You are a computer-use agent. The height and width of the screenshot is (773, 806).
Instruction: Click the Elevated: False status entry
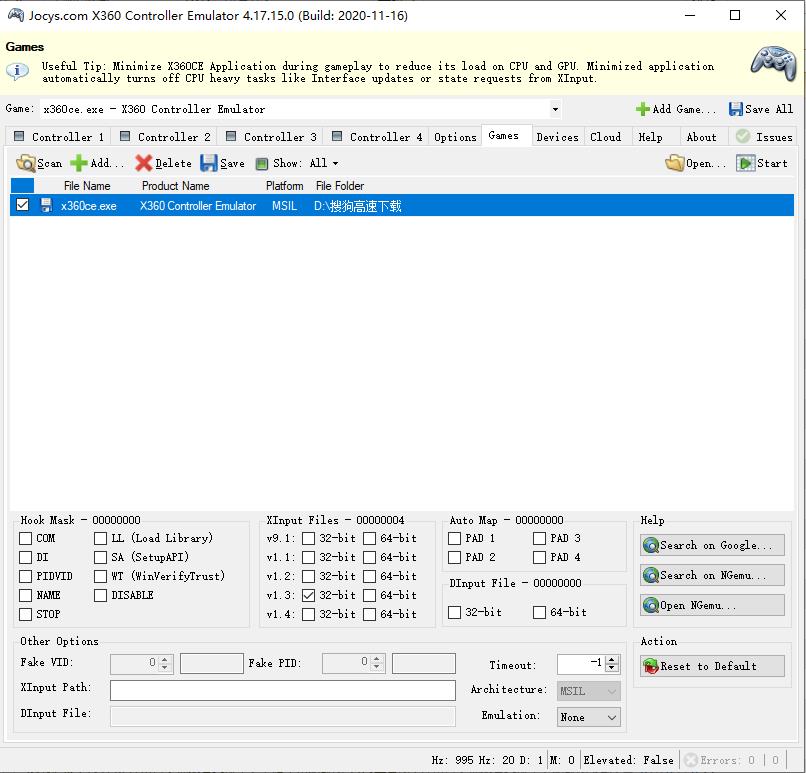pos(628,760)
